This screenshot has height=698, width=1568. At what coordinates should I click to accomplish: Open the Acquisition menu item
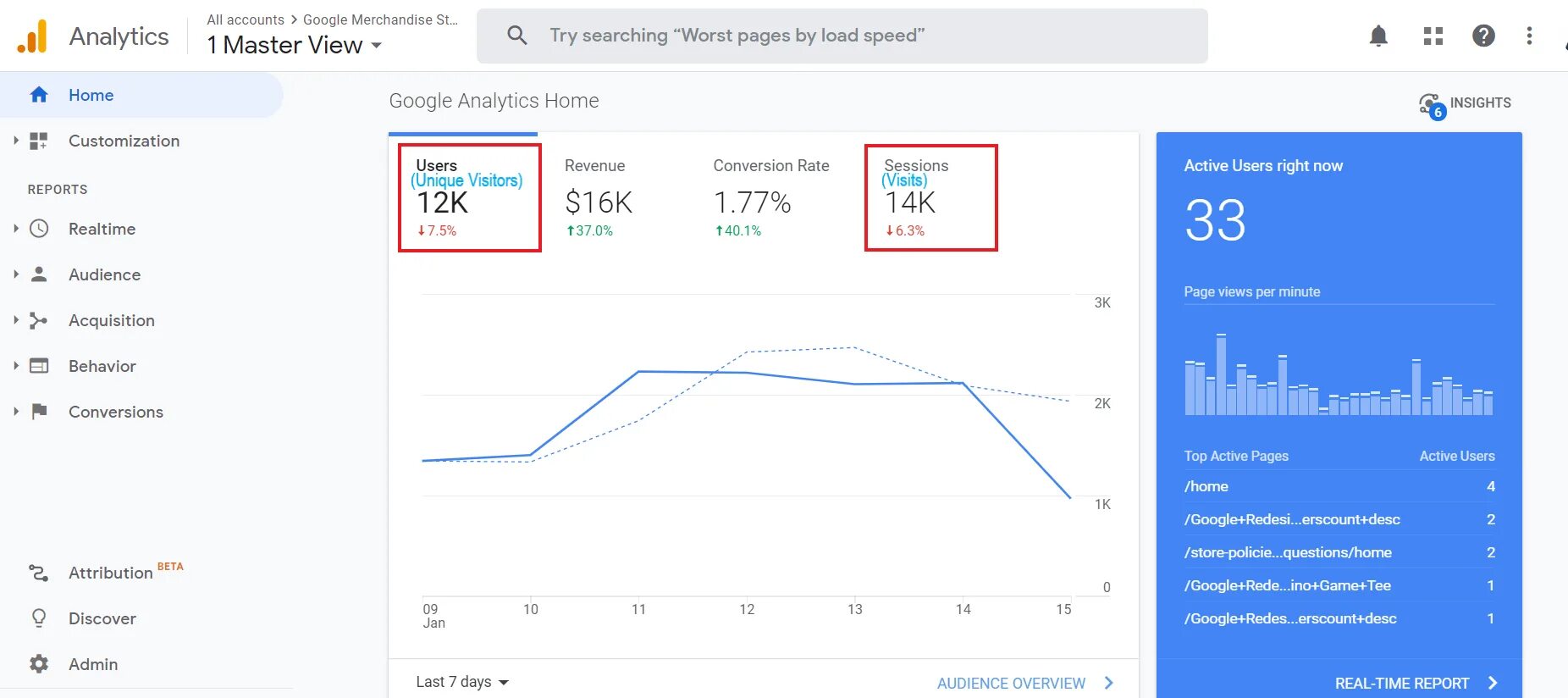[x=112, y=320]
